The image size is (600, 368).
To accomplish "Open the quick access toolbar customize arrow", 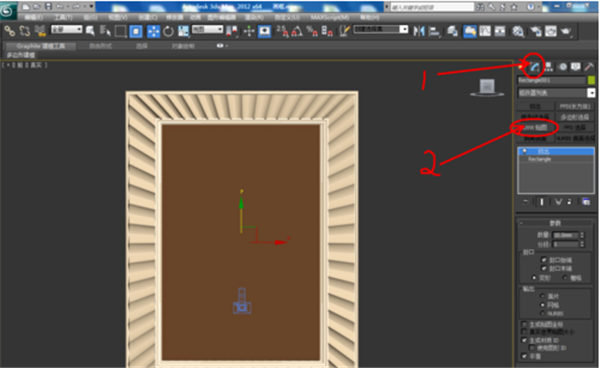I will click(91, 7).
